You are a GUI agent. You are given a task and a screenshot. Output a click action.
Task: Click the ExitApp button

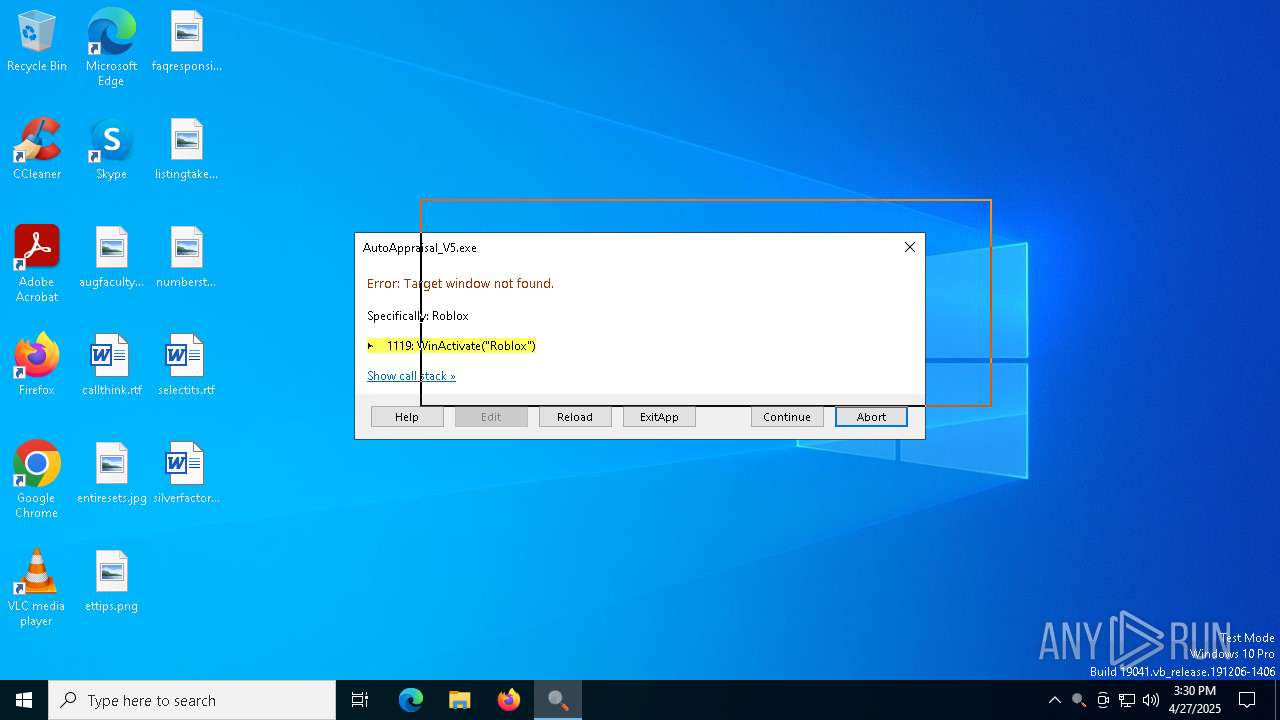click(659, 417)
